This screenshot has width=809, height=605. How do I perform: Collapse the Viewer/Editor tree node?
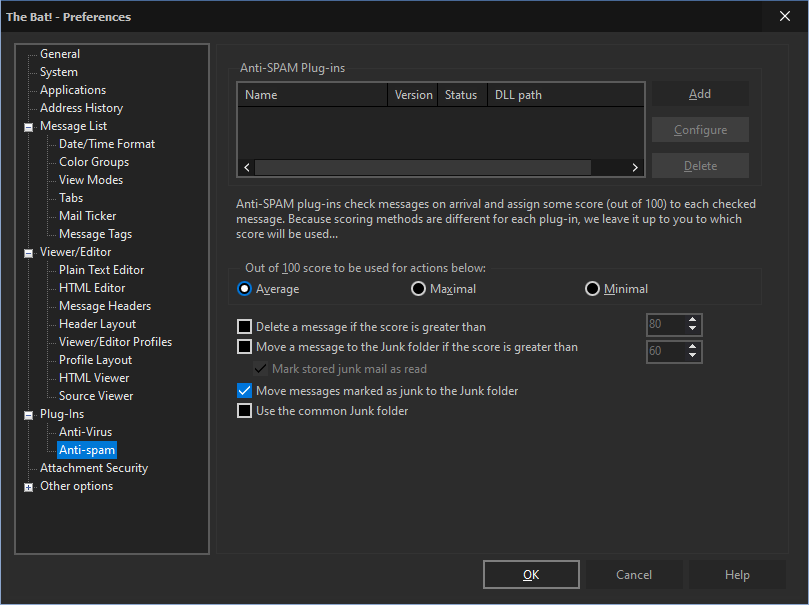pos(29,253)
